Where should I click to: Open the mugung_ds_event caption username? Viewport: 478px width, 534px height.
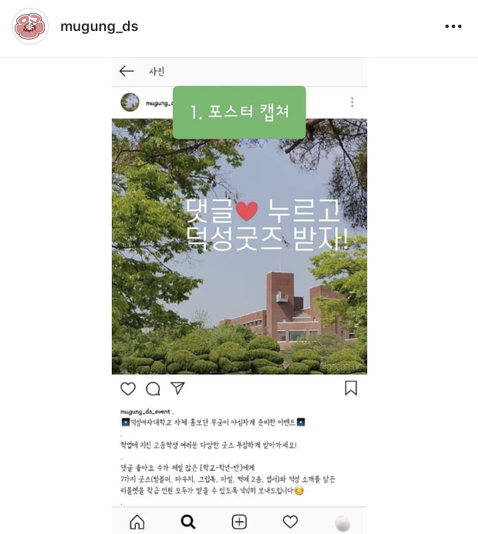145,412
